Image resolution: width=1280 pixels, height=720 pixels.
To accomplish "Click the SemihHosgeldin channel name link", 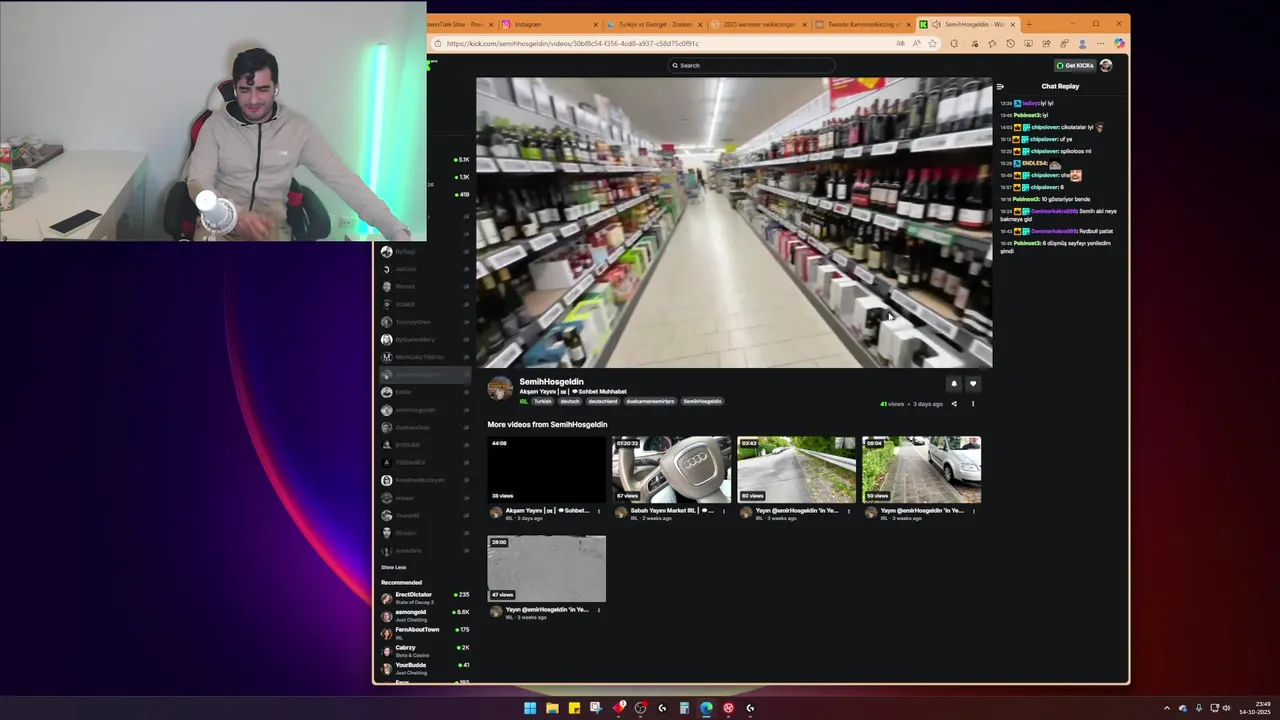I will pos(551,381).
